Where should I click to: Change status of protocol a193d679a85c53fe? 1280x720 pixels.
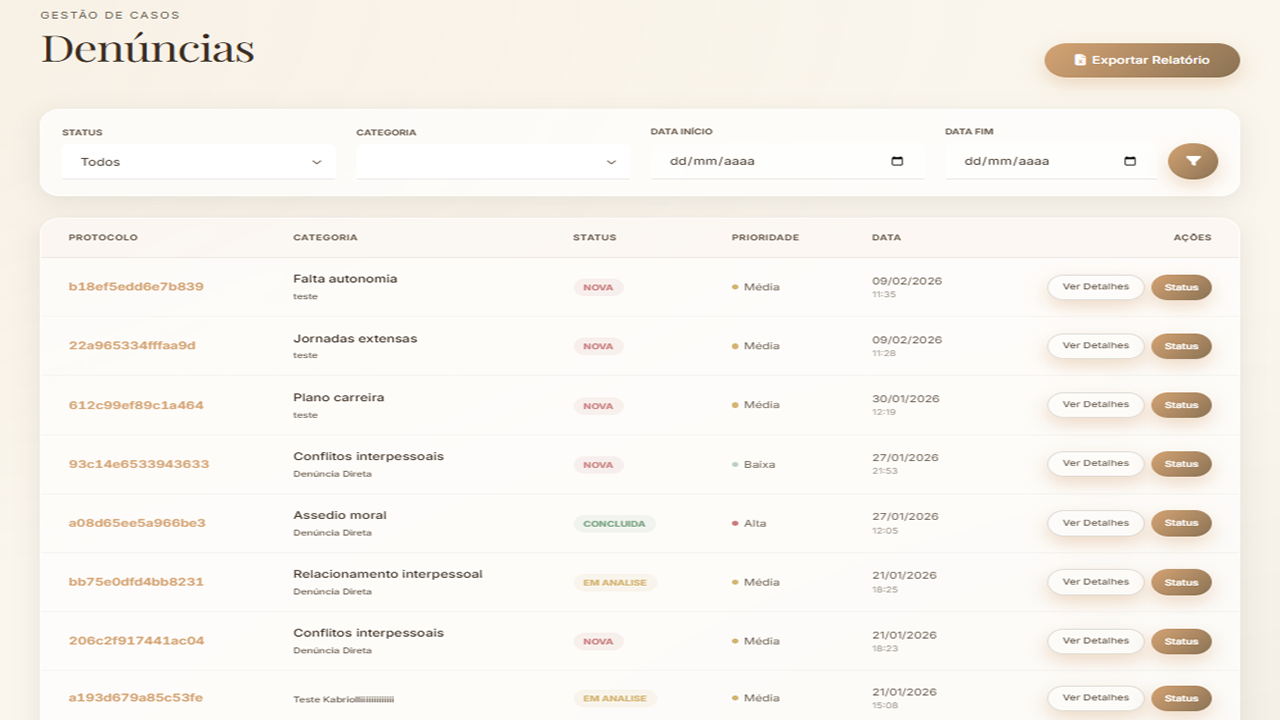tap(1181, 698)
